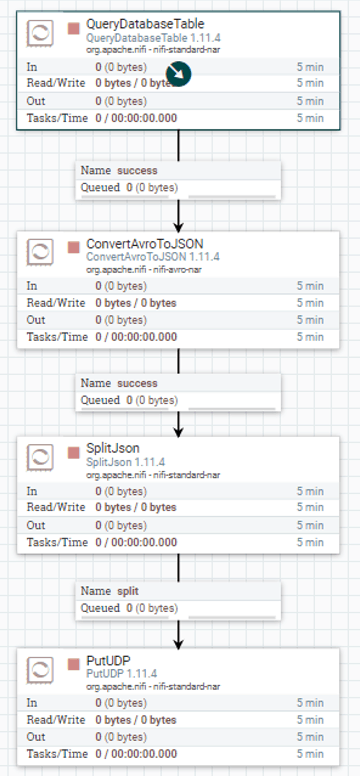360x776 pixels.
Task: Click the Out row of PutUDP
Action: click(178, 737)
